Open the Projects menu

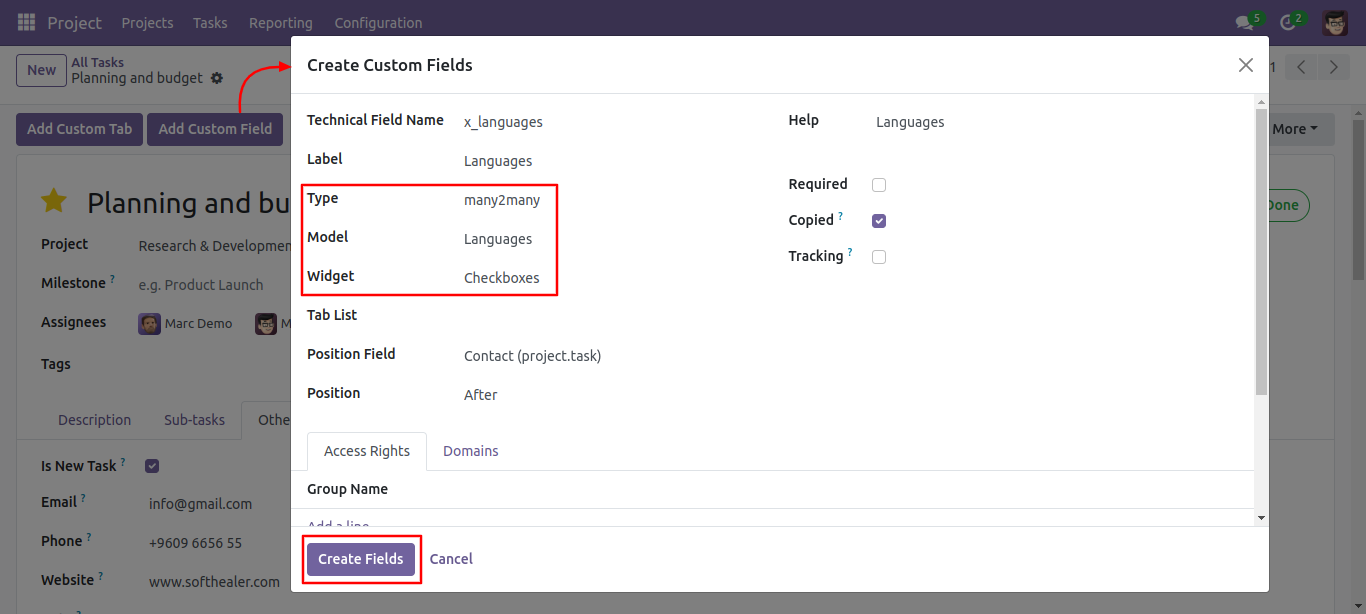pos(147,22)
